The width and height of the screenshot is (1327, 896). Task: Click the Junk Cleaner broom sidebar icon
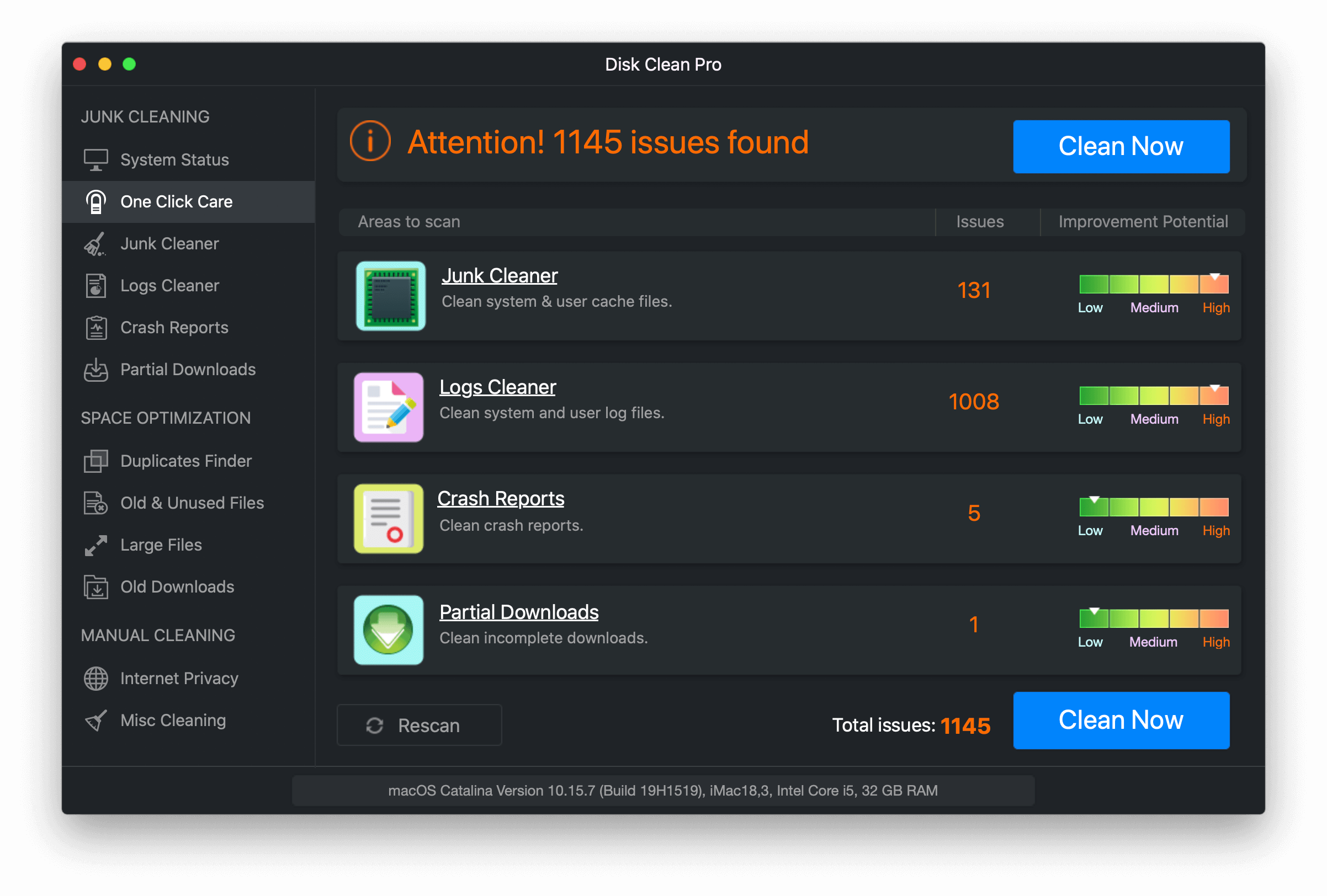point(95,244)
